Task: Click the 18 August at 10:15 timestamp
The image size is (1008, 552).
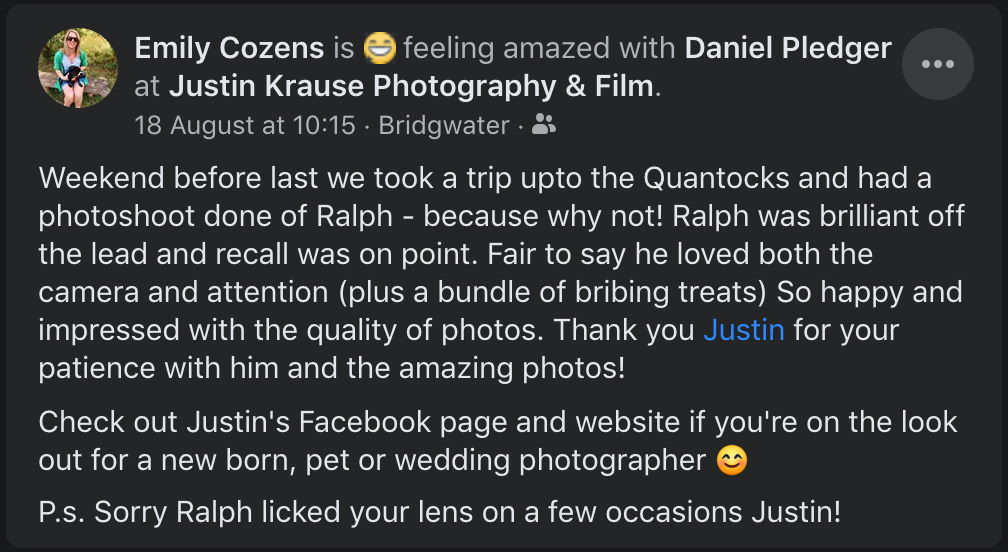Action: [245, 126]
